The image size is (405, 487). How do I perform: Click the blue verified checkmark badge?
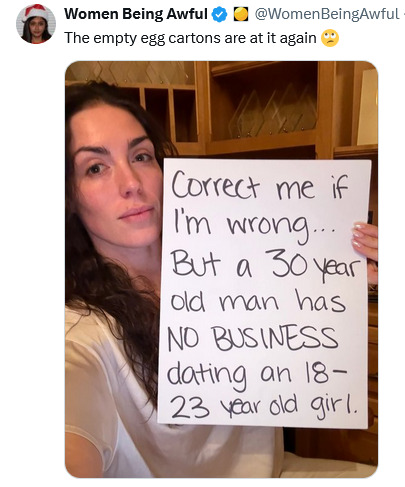(220, 14)
